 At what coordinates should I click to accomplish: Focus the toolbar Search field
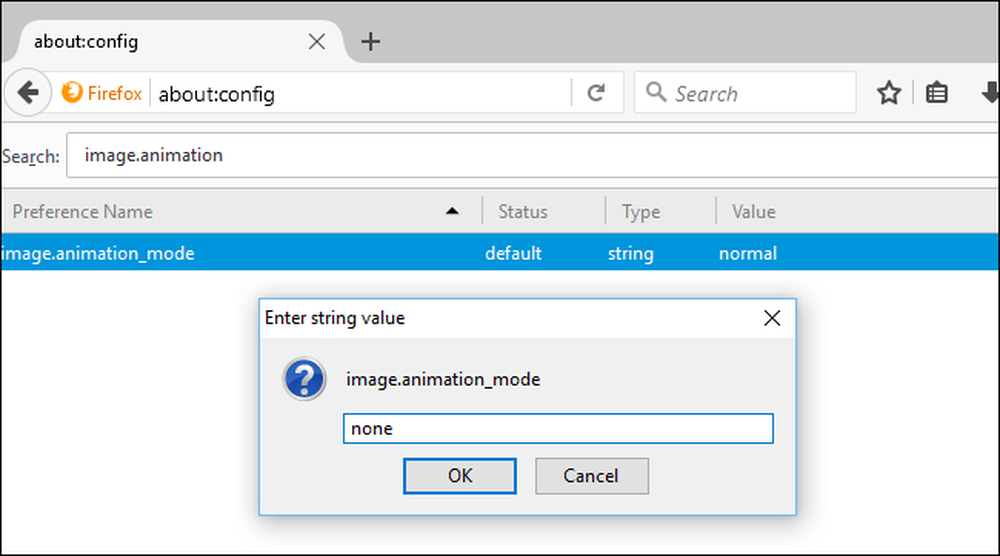pyautogui.click(x=745, y=93)
